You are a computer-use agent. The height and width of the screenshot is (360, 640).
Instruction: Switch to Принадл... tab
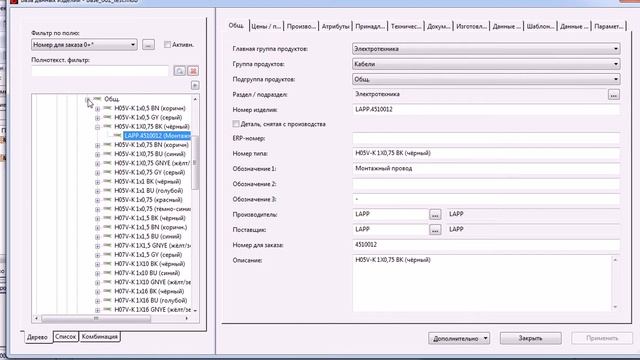point(370,26)
